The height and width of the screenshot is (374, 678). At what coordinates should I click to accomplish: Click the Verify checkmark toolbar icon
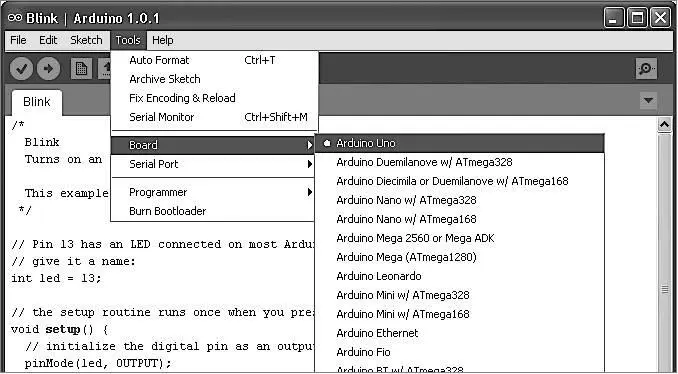(21, 69)
